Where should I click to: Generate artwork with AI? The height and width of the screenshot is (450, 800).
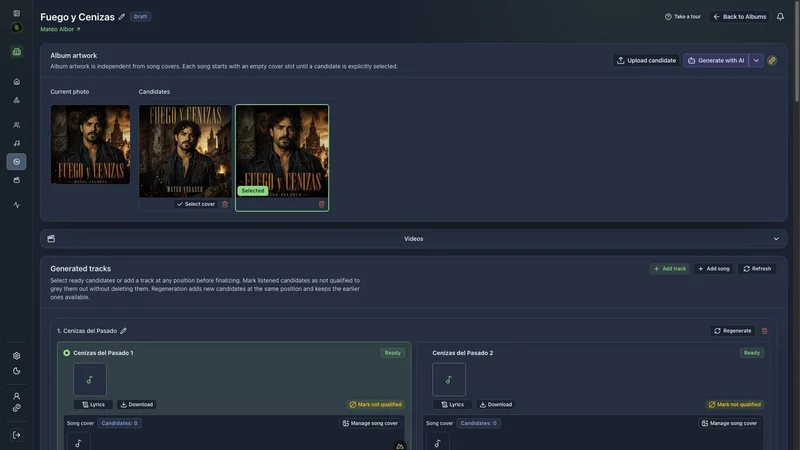(716, 61)
